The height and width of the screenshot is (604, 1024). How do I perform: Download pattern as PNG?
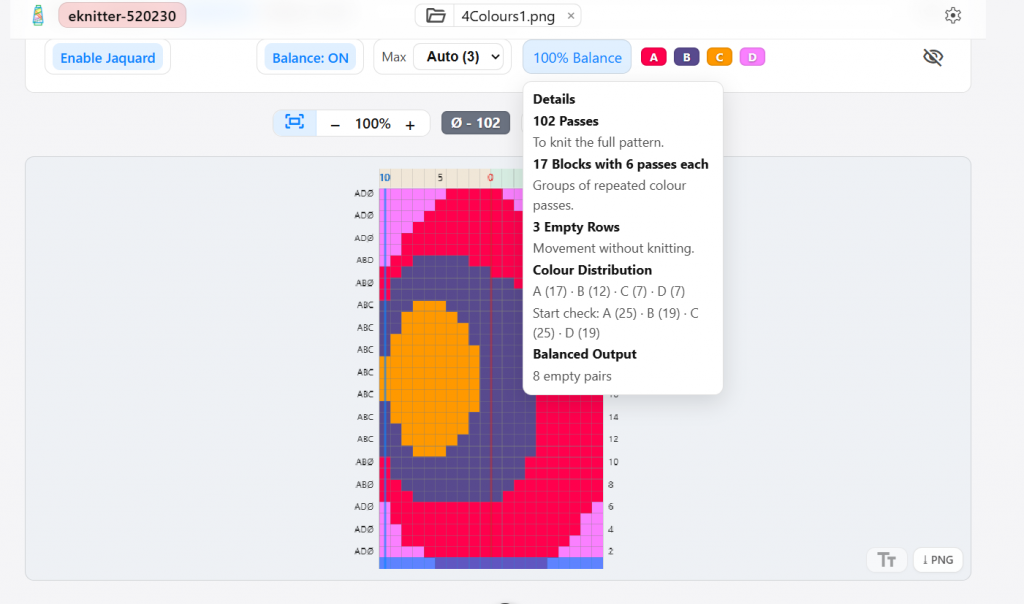[937, 560]
